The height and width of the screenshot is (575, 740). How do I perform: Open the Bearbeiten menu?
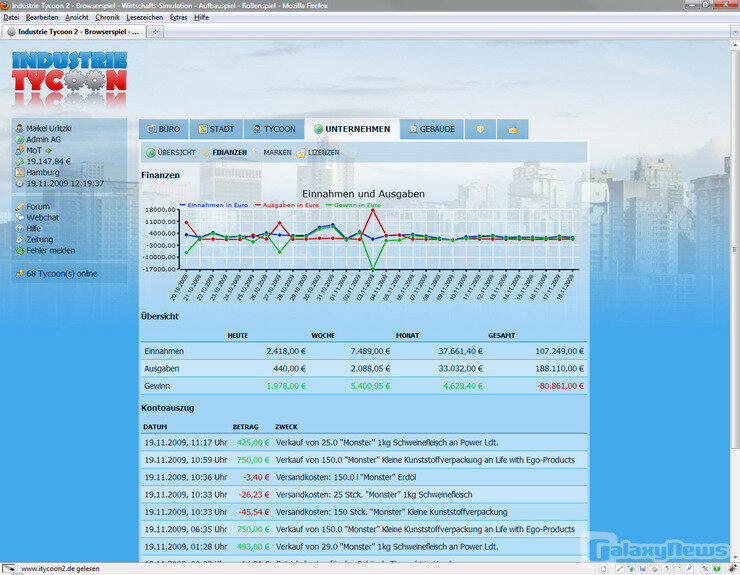[42, 17]
